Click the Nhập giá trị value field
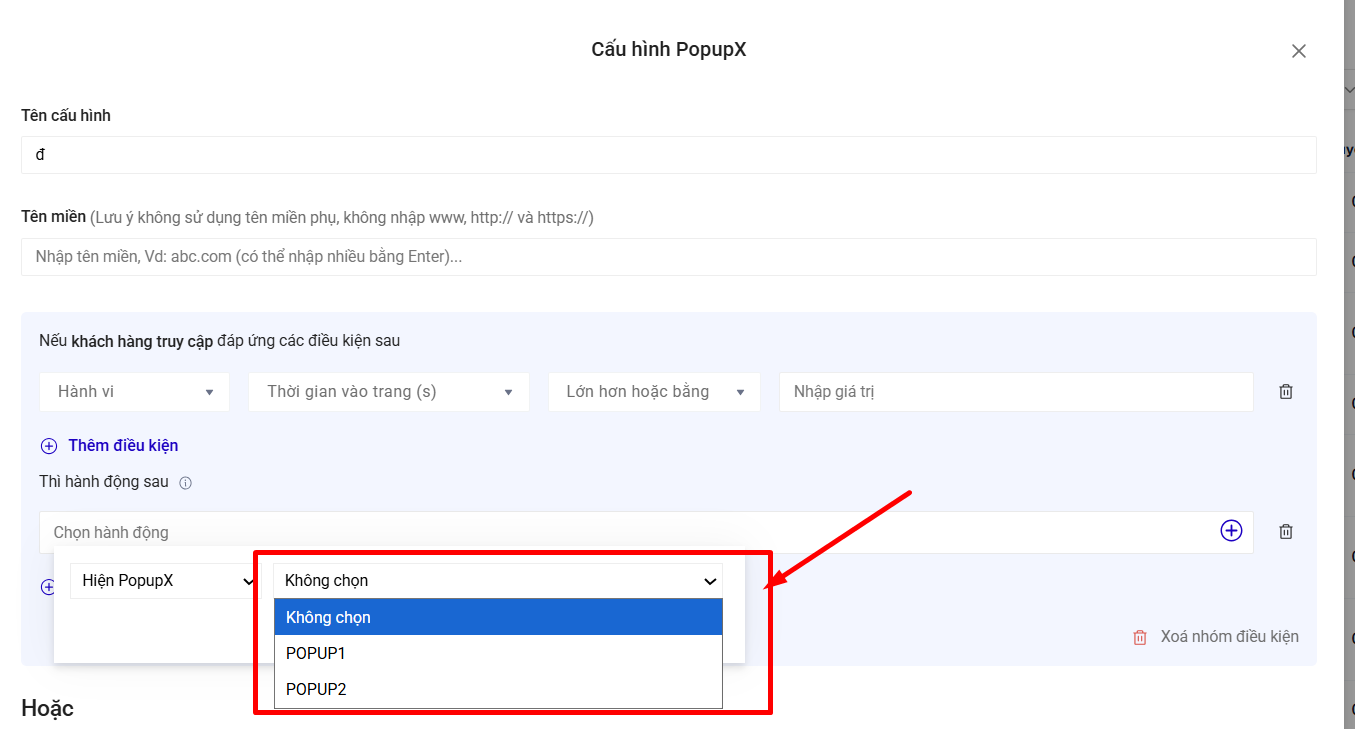Viewport: 1355px width, 729px height. (1016, 392)
